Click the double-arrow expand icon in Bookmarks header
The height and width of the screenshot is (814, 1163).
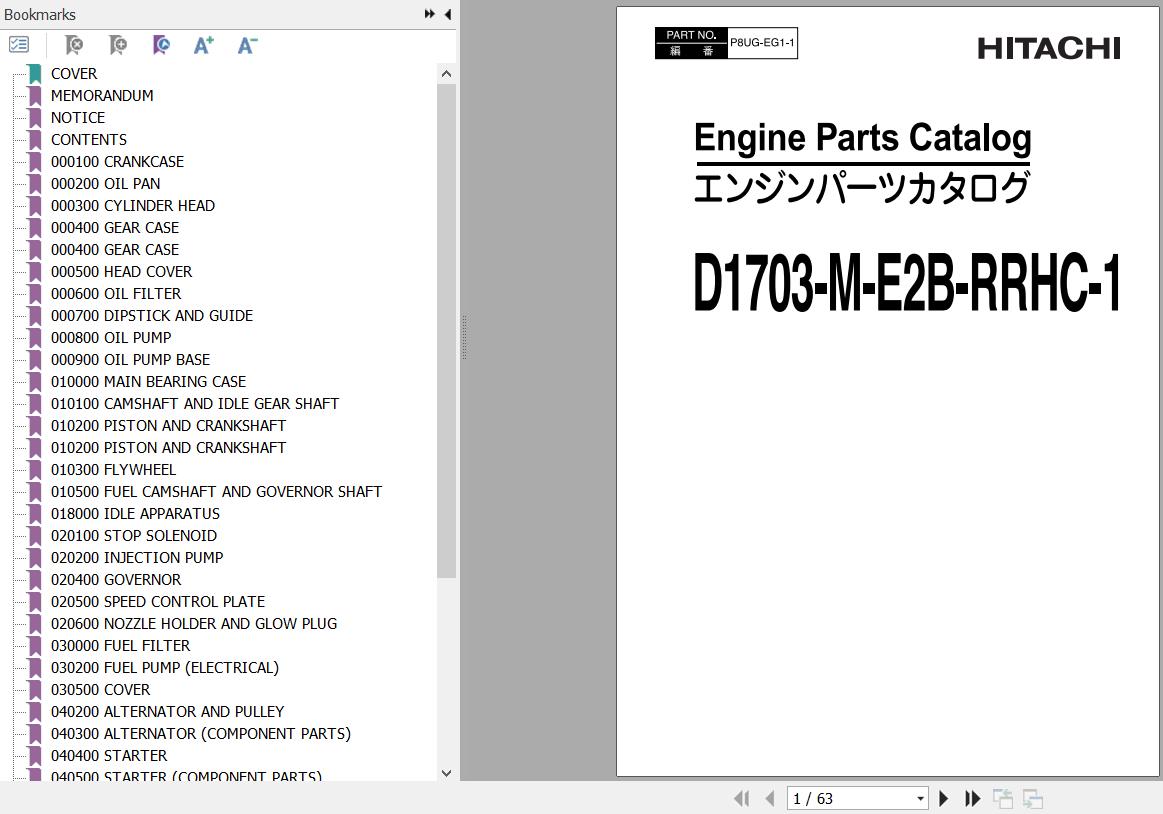click(x=429, y=14)
